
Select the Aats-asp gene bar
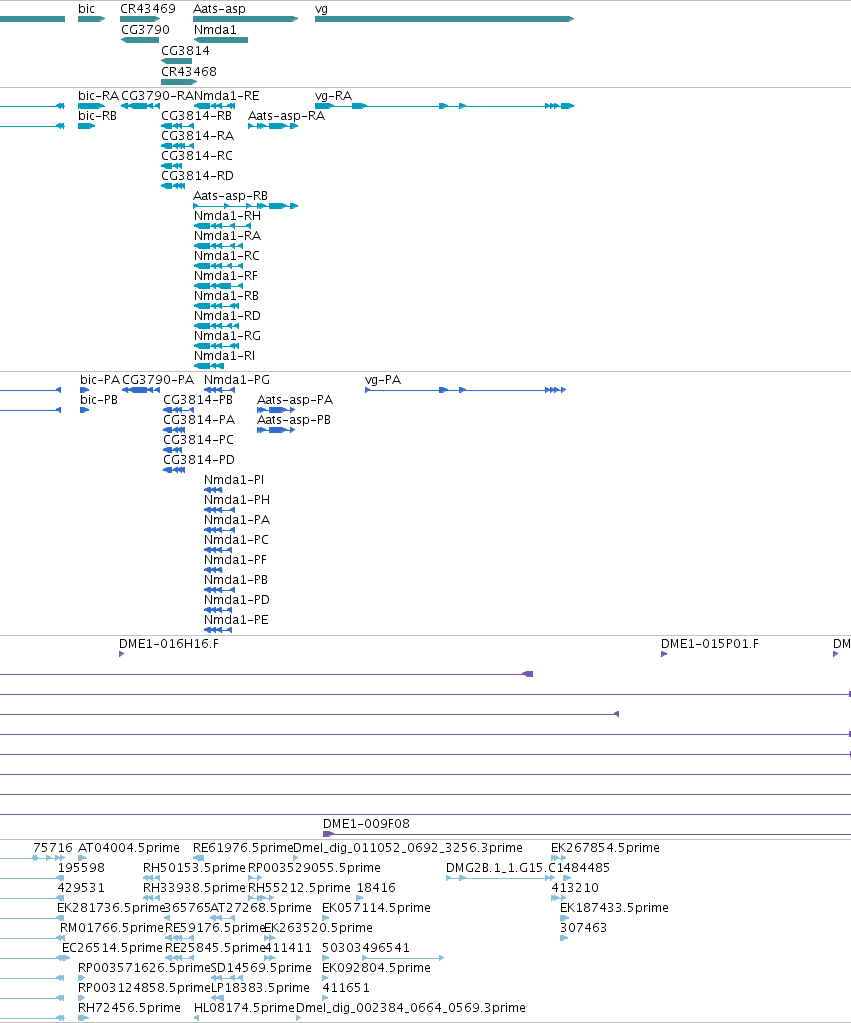click(245, 19)
